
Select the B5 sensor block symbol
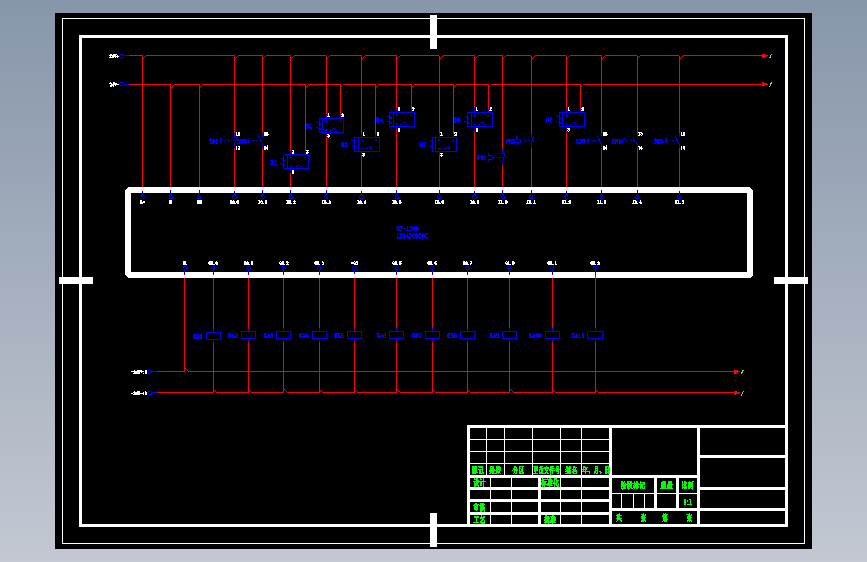click(x=444, y=144)
